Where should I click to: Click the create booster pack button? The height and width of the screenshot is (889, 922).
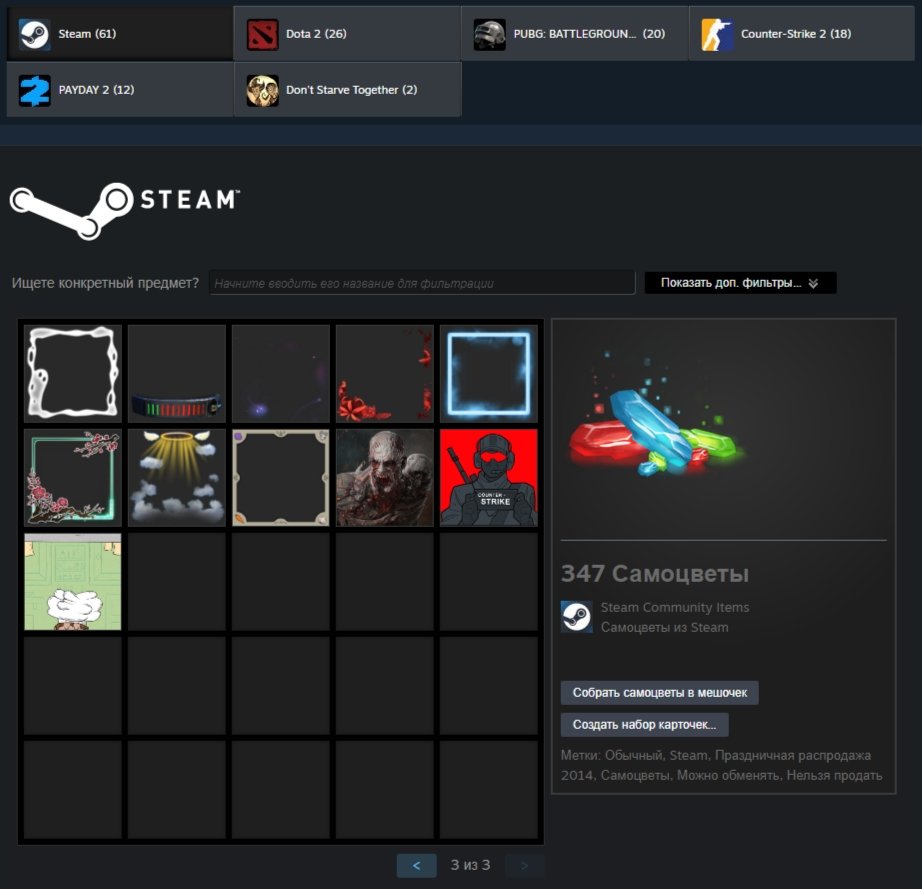tap(644, 724)
